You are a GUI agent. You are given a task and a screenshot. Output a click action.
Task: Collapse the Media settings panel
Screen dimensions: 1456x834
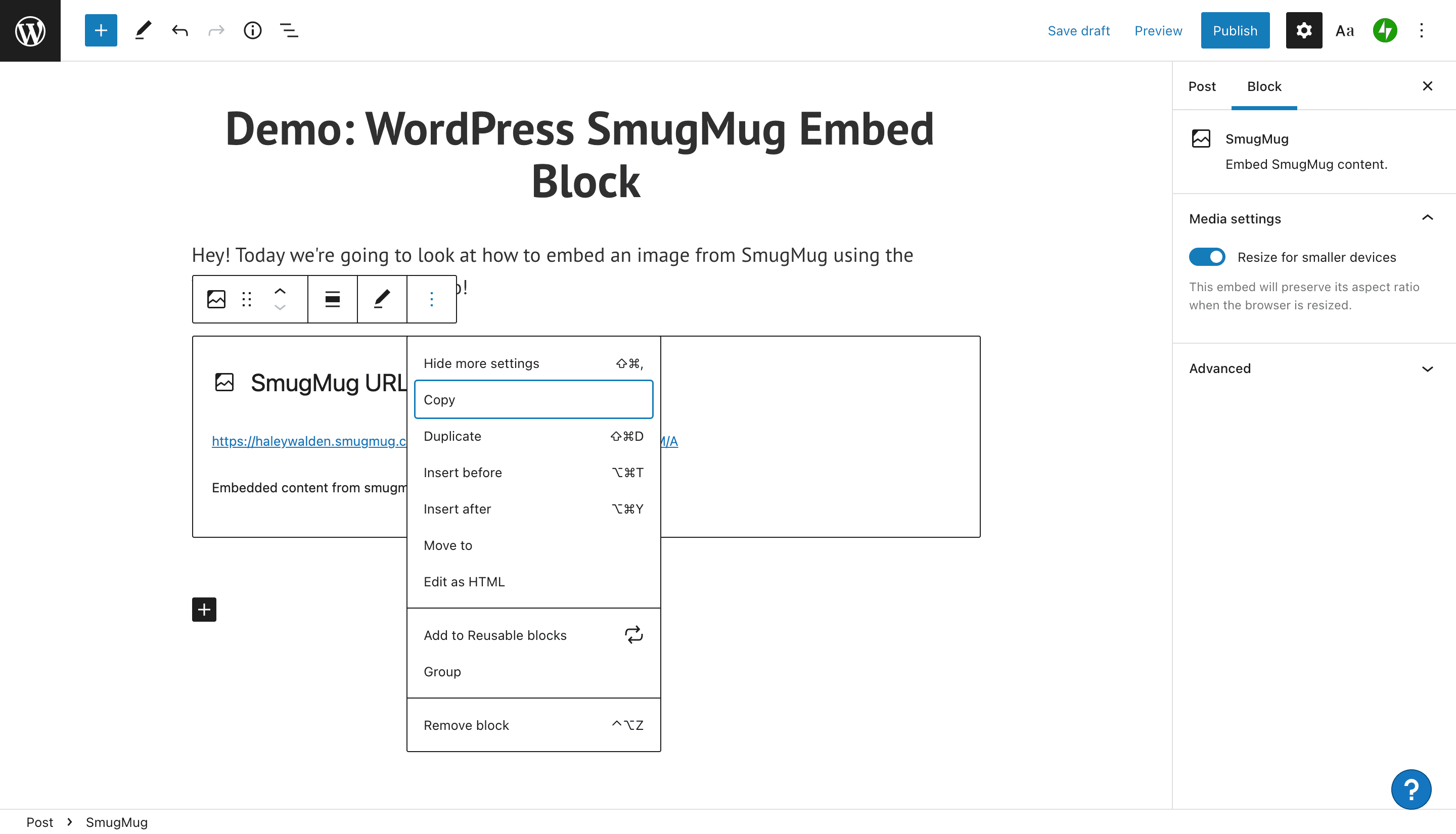(1314, 219)
